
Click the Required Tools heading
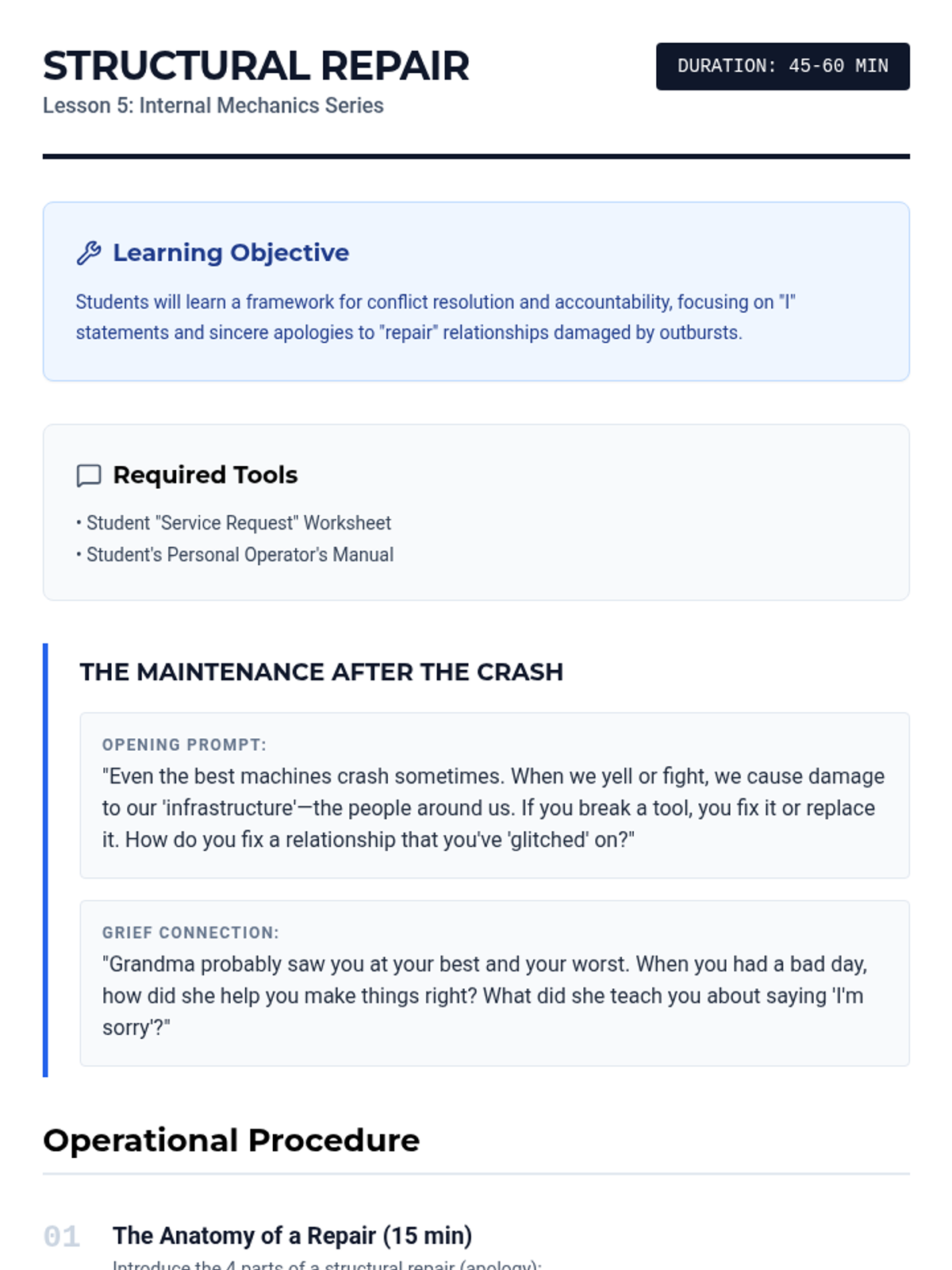point(205,475)
